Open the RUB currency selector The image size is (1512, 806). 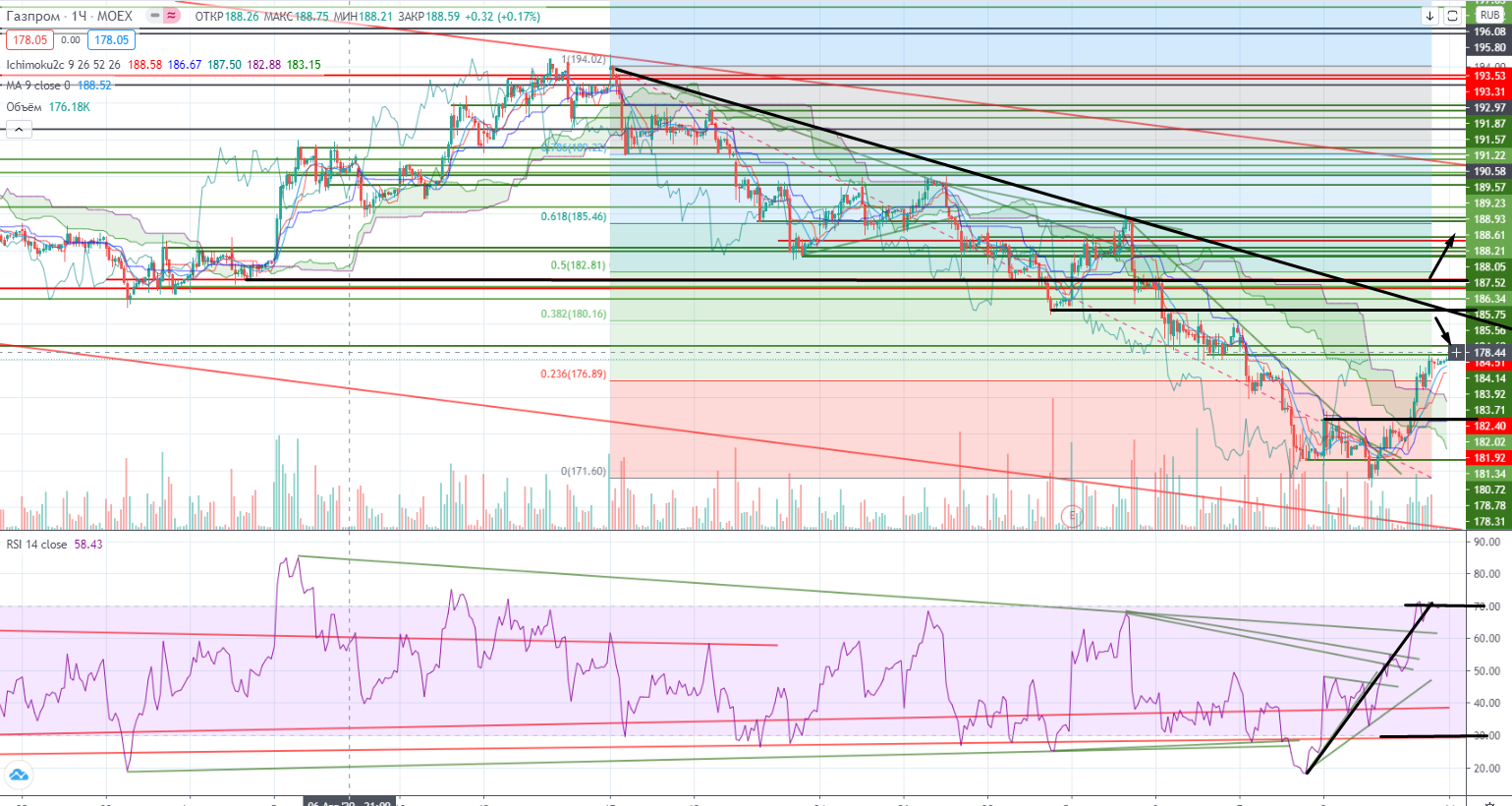(x=1489, y=16)
